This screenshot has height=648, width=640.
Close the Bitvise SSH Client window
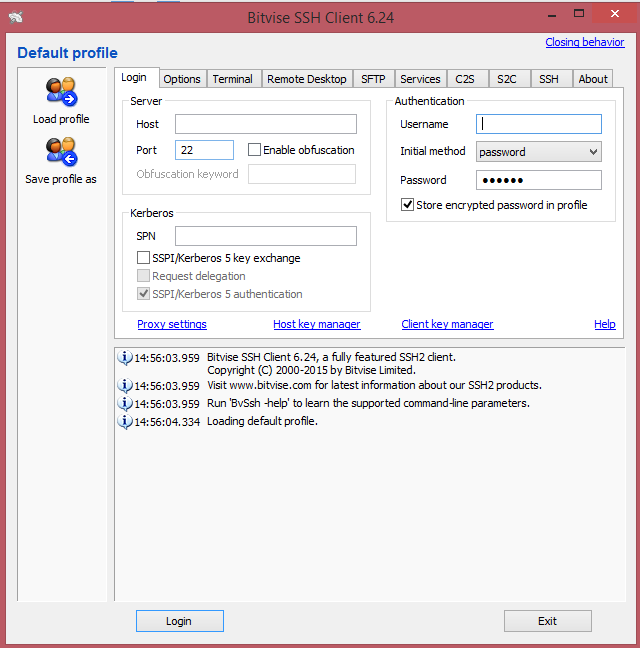(x=615, y=14)
